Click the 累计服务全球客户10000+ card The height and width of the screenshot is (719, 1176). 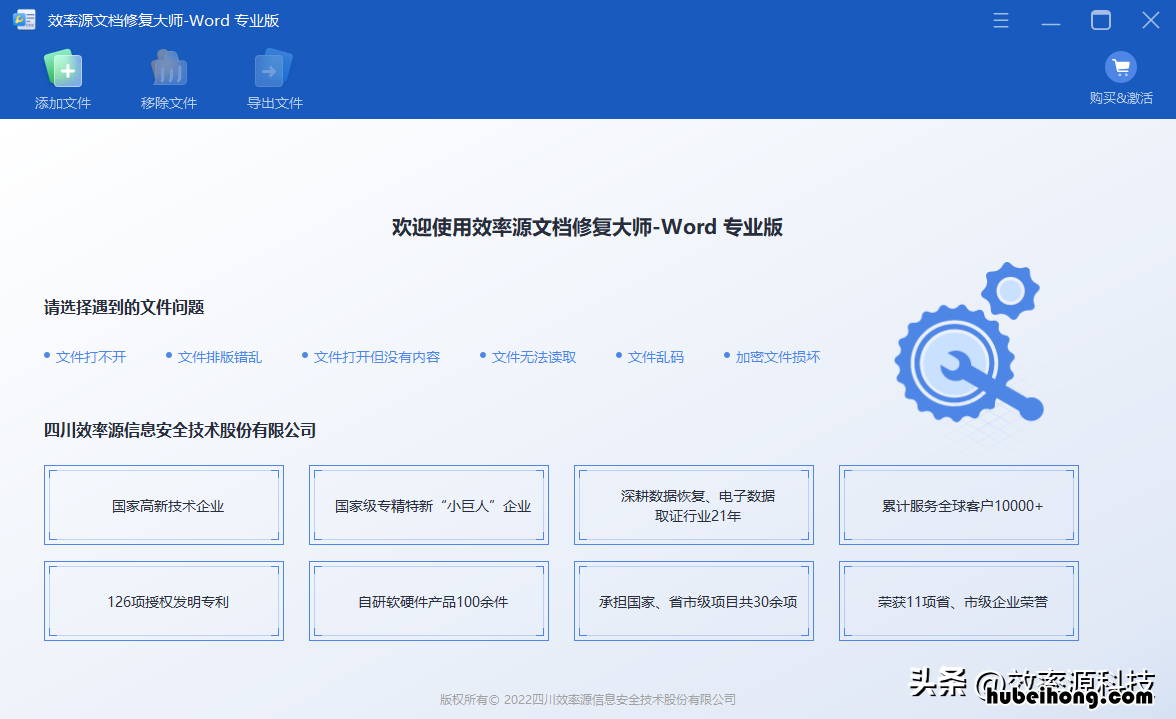coord(959,505)
